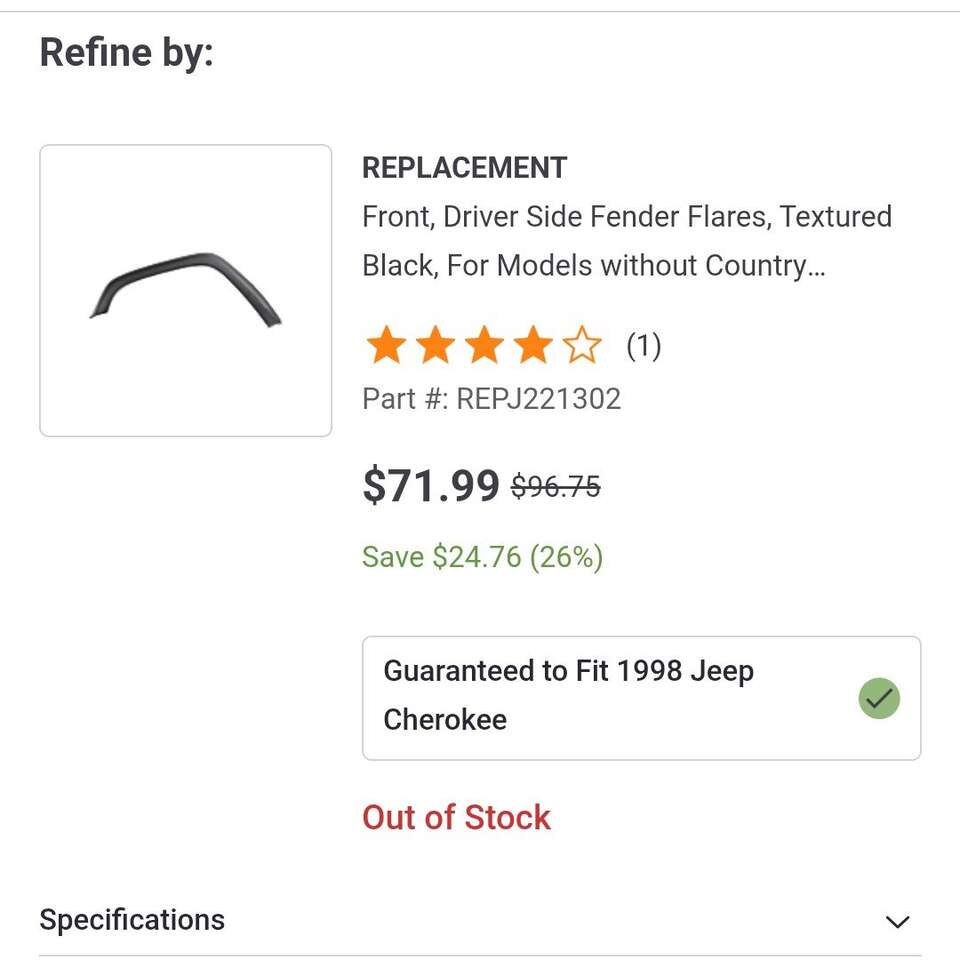Image resolution: width=960 pixels, height=960 pixels.
Task: Click the green checkmark on the fitment box
Action: (x=879, y=697)
